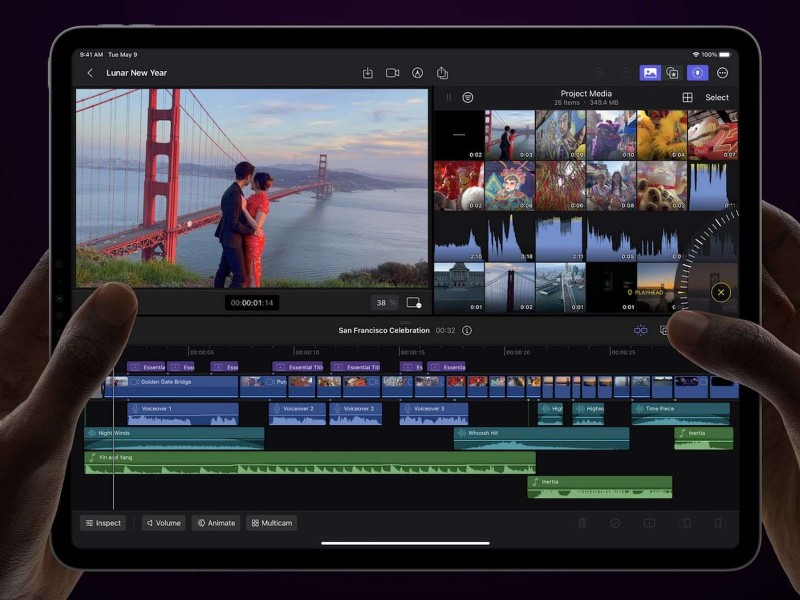Switch to Multicam view
The image size is (800, 600).
[x=270, y=522]
